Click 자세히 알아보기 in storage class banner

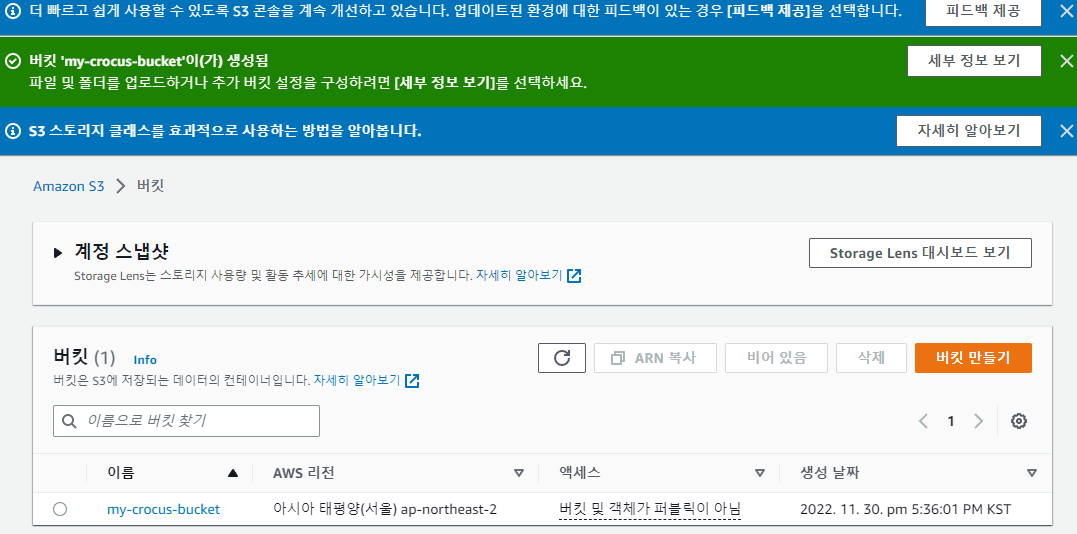(968, 131)
